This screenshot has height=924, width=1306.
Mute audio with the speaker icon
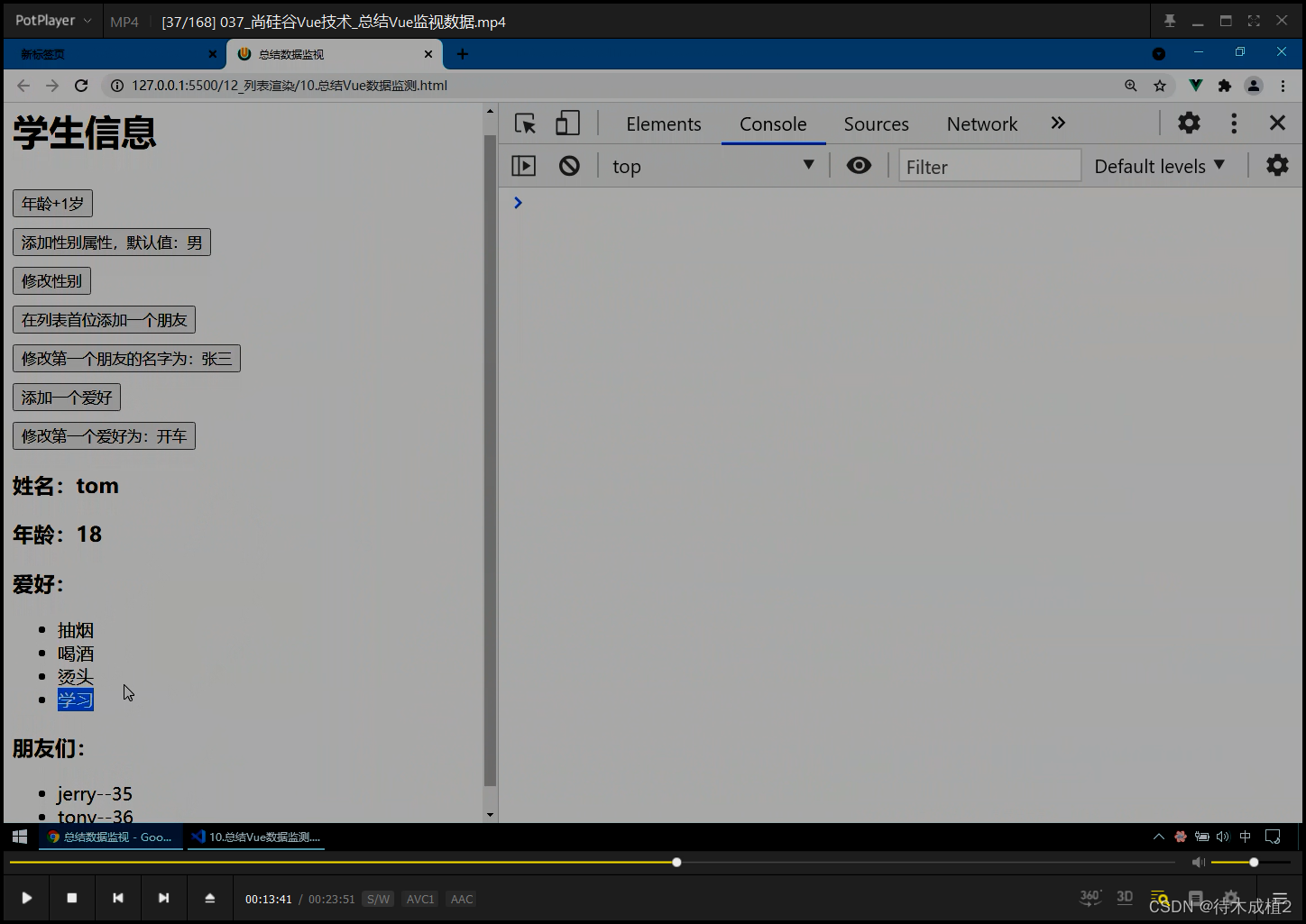1198,863
